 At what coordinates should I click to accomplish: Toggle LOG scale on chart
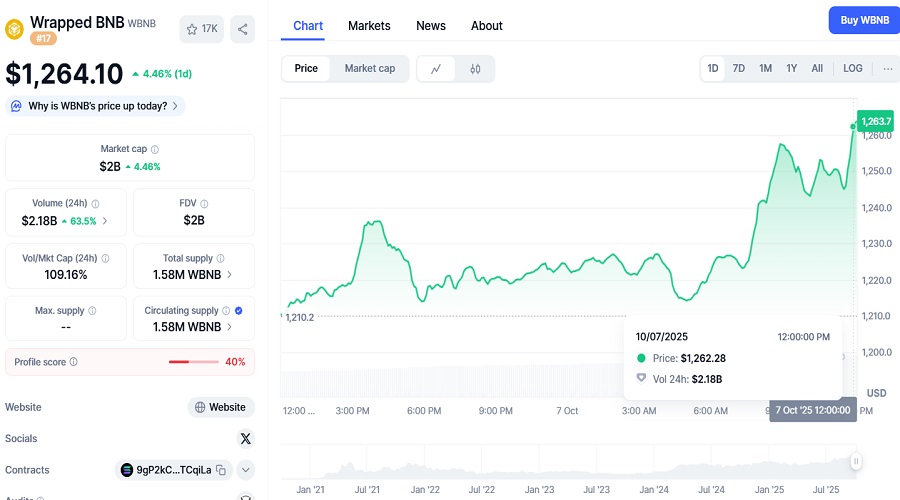point(852,69)
